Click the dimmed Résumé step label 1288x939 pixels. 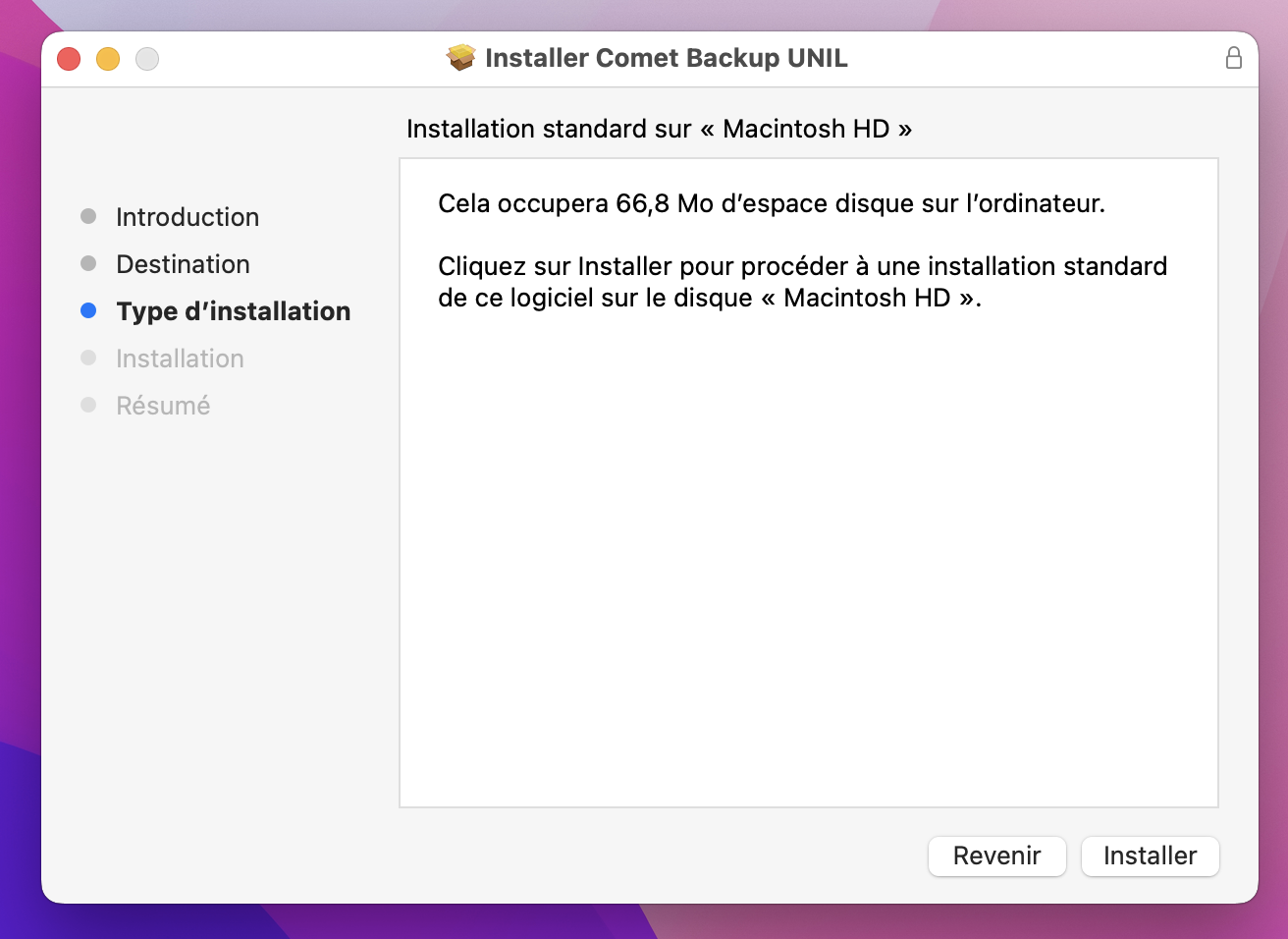pos(163,406)
